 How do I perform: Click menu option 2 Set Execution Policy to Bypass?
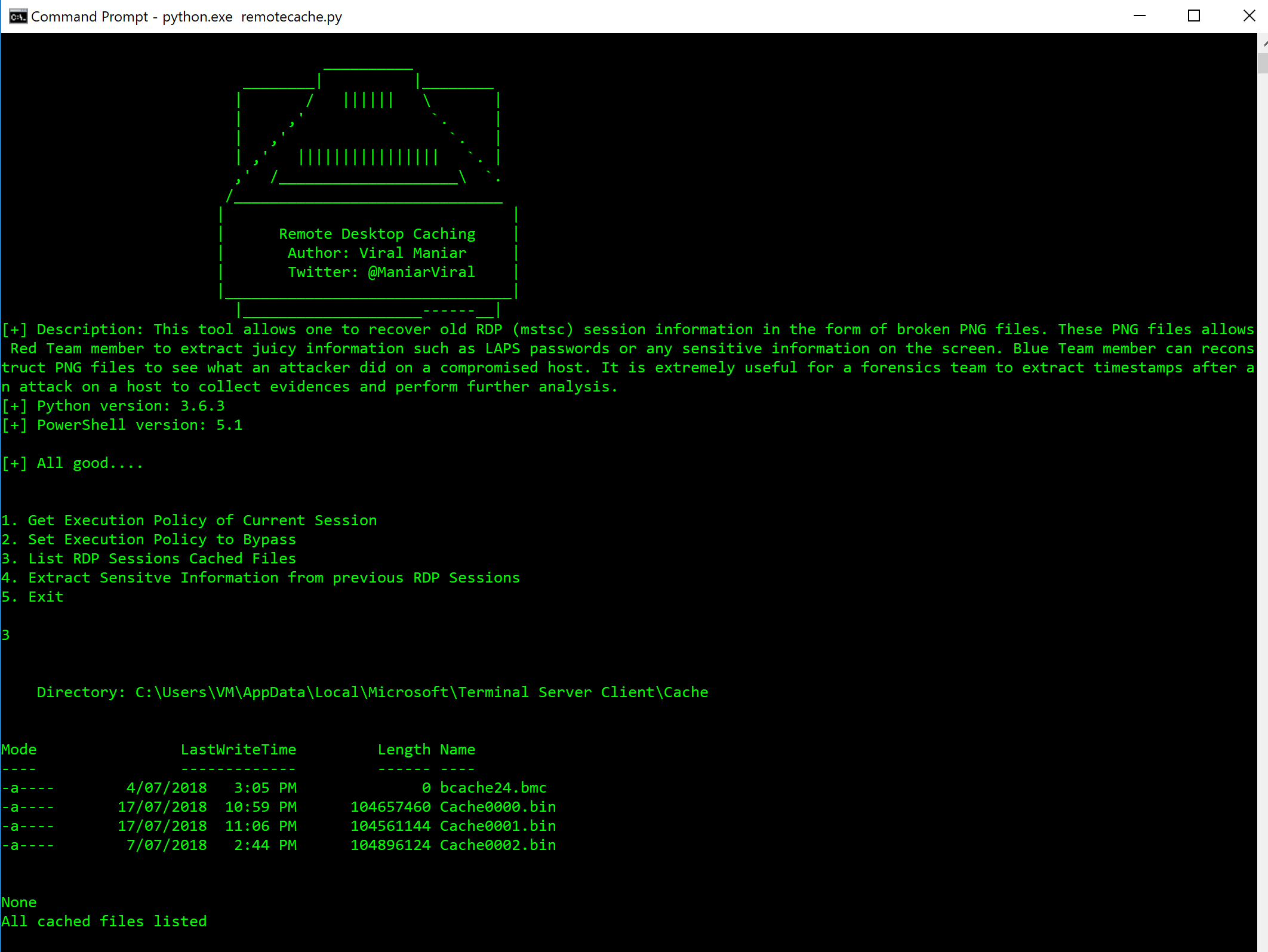[x=149, y=540]
